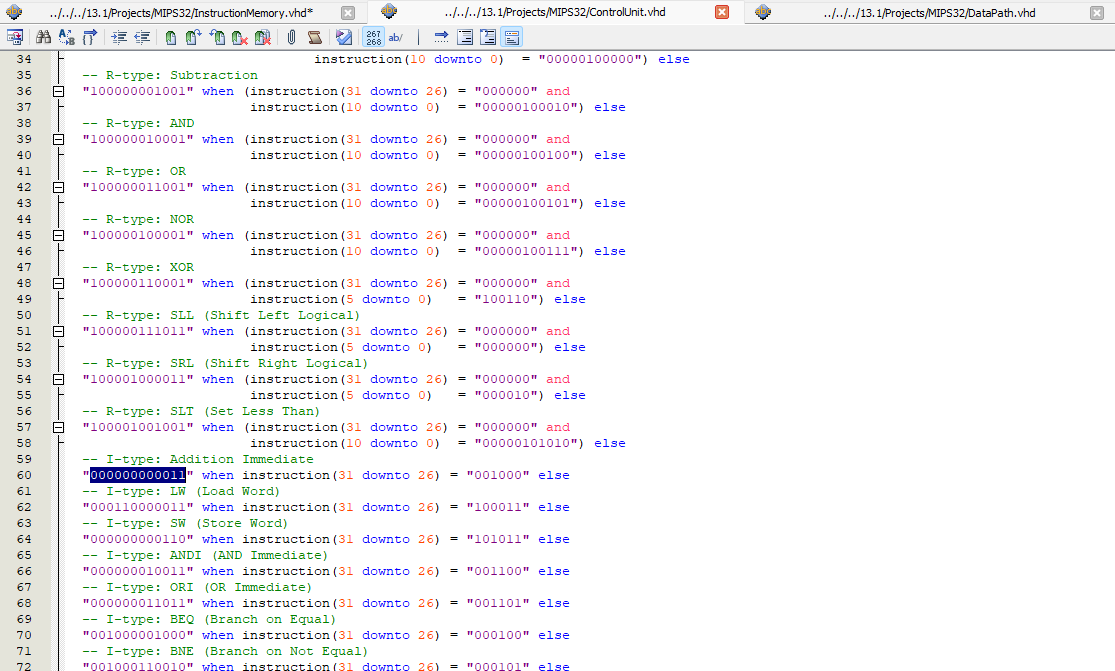This screenshot has width=1115, height=671.
Task: Click the selected text "000000000011" on line 60
Action: (138, 475)
